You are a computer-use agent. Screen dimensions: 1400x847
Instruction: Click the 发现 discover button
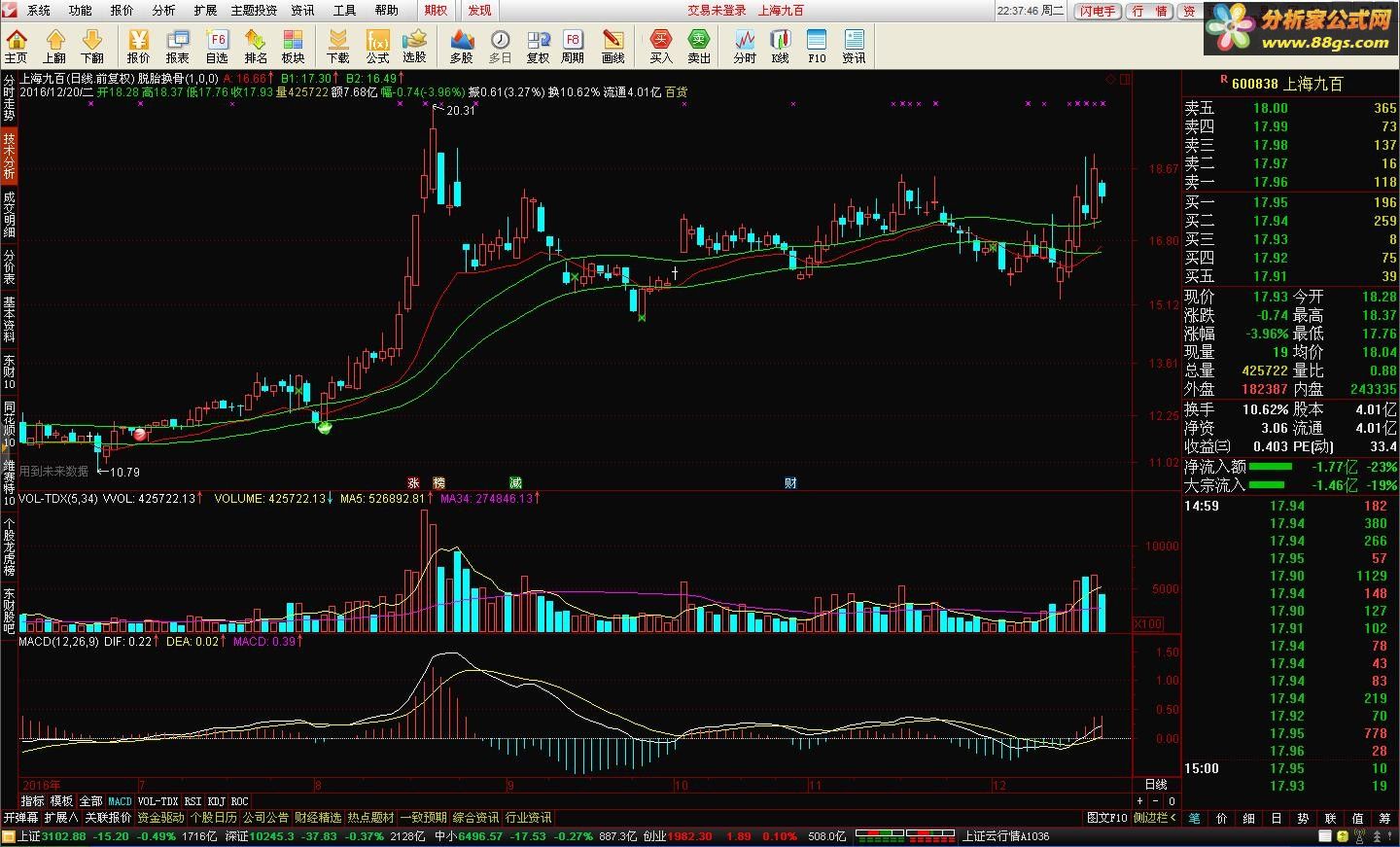click(x=479, y=10)
